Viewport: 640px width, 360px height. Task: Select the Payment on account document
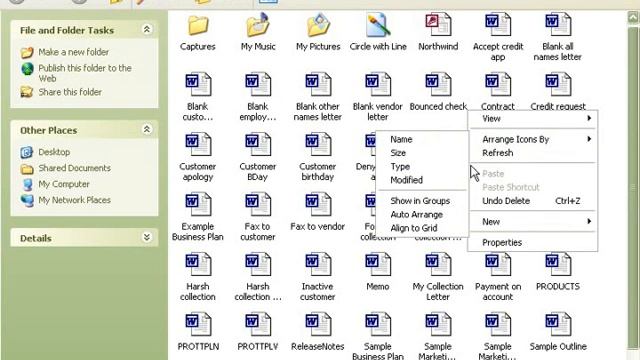click(498, 264)
